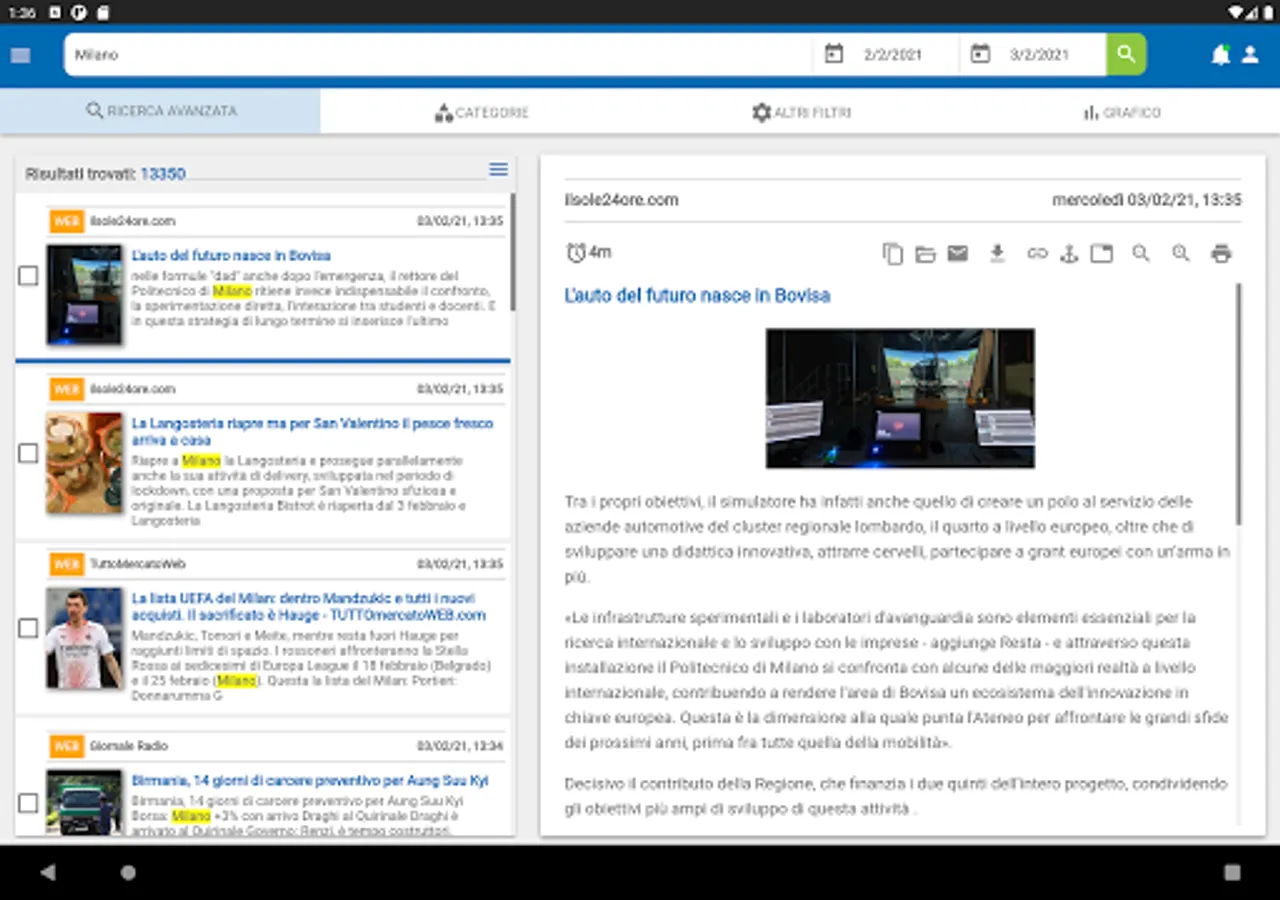Image resolution: width=1280 pixels, height=900 pixels.
Task: Open the calendar icon for end date 3/2/2021
Action: [x=980, y=54]
